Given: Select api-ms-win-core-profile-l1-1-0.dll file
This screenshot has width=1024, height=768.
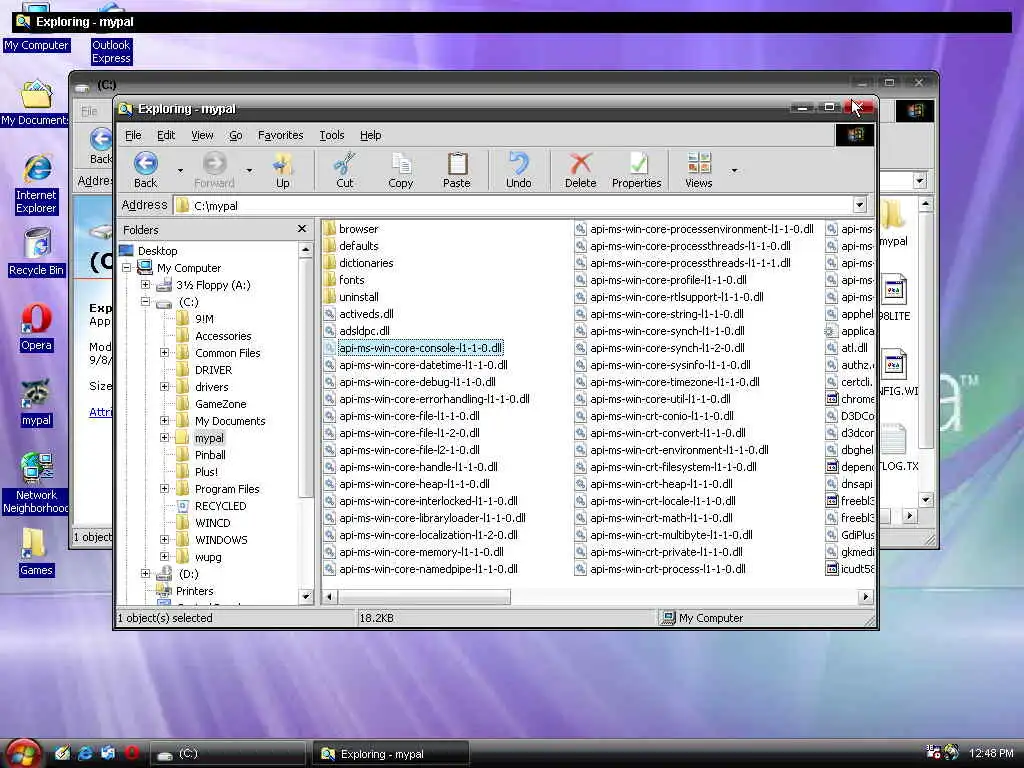Looking at the screenshot, I should coord(668,280).
